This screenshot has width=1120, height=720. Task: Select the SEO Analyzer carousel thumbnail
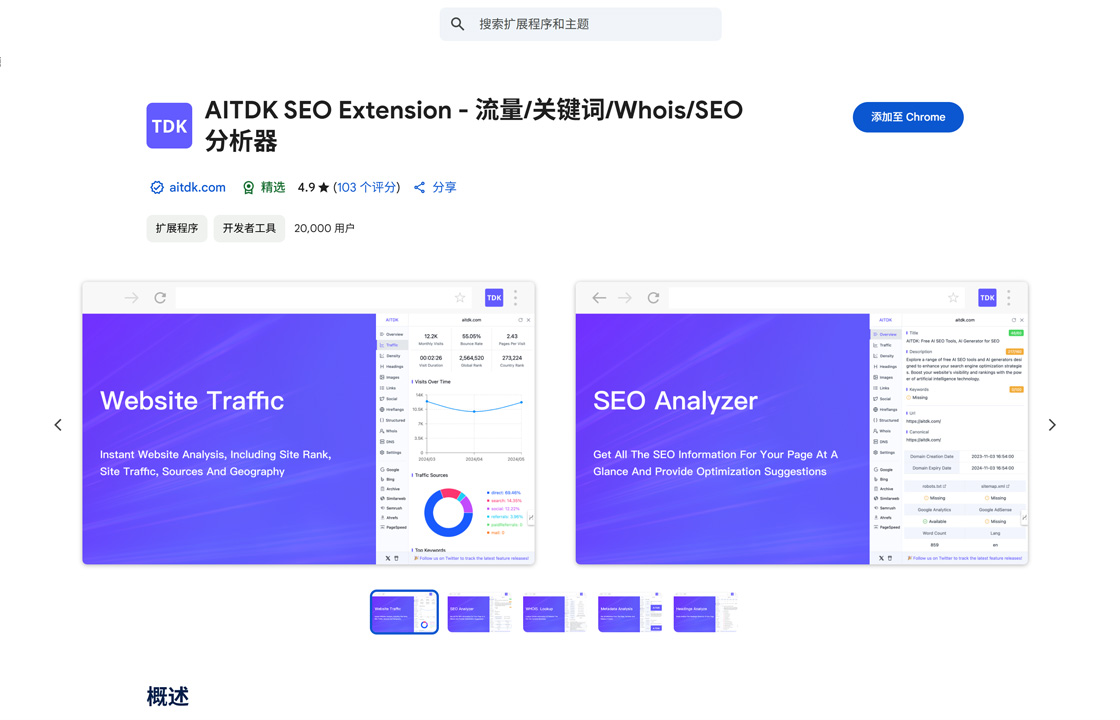click(479, 612)
